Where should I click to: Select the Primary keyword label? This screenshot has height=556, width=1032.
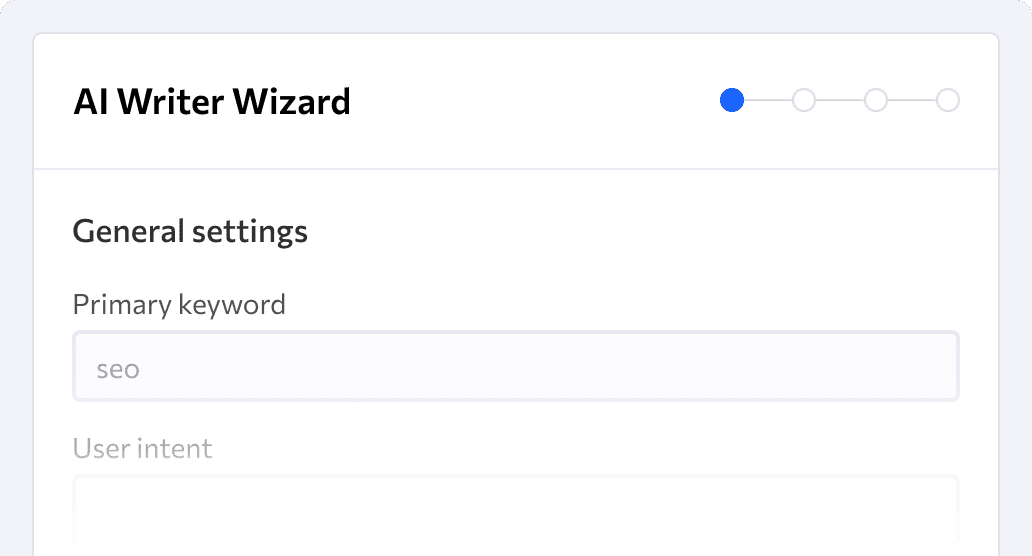coord(179,305)
